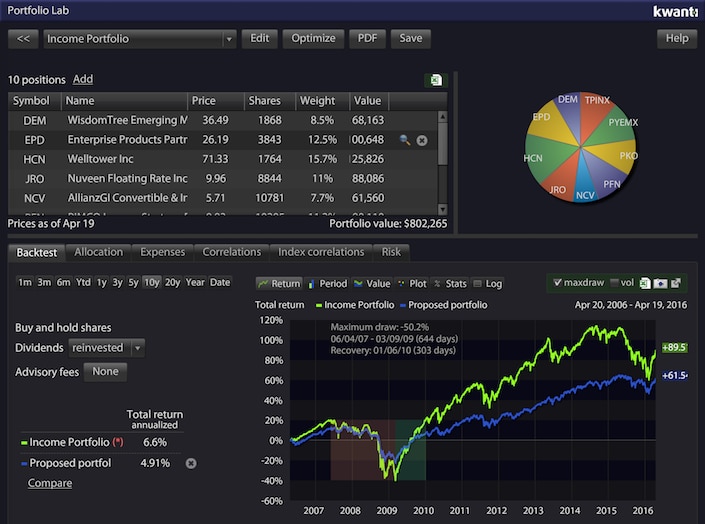Screen dimensions: 705x524
Task: Open Help
Action: coord(677,39)
